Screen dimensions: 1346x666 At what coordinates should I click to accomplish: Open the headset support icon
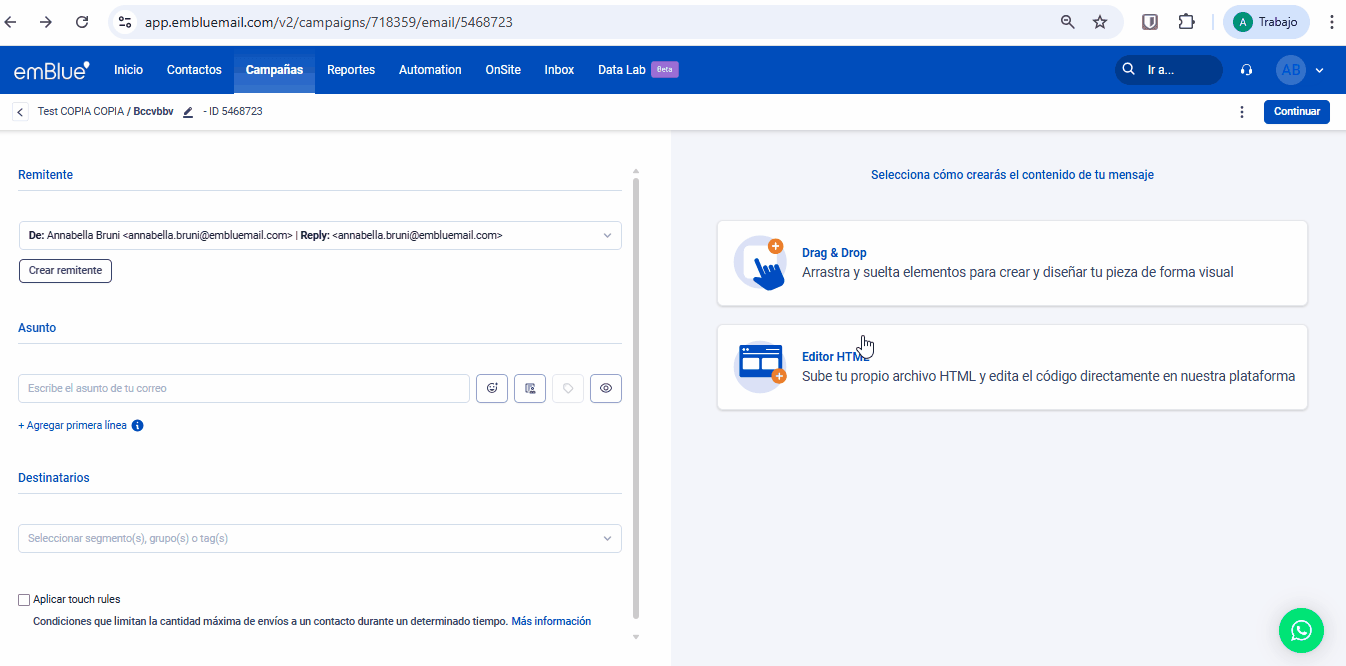click(x=1246, y=70)
